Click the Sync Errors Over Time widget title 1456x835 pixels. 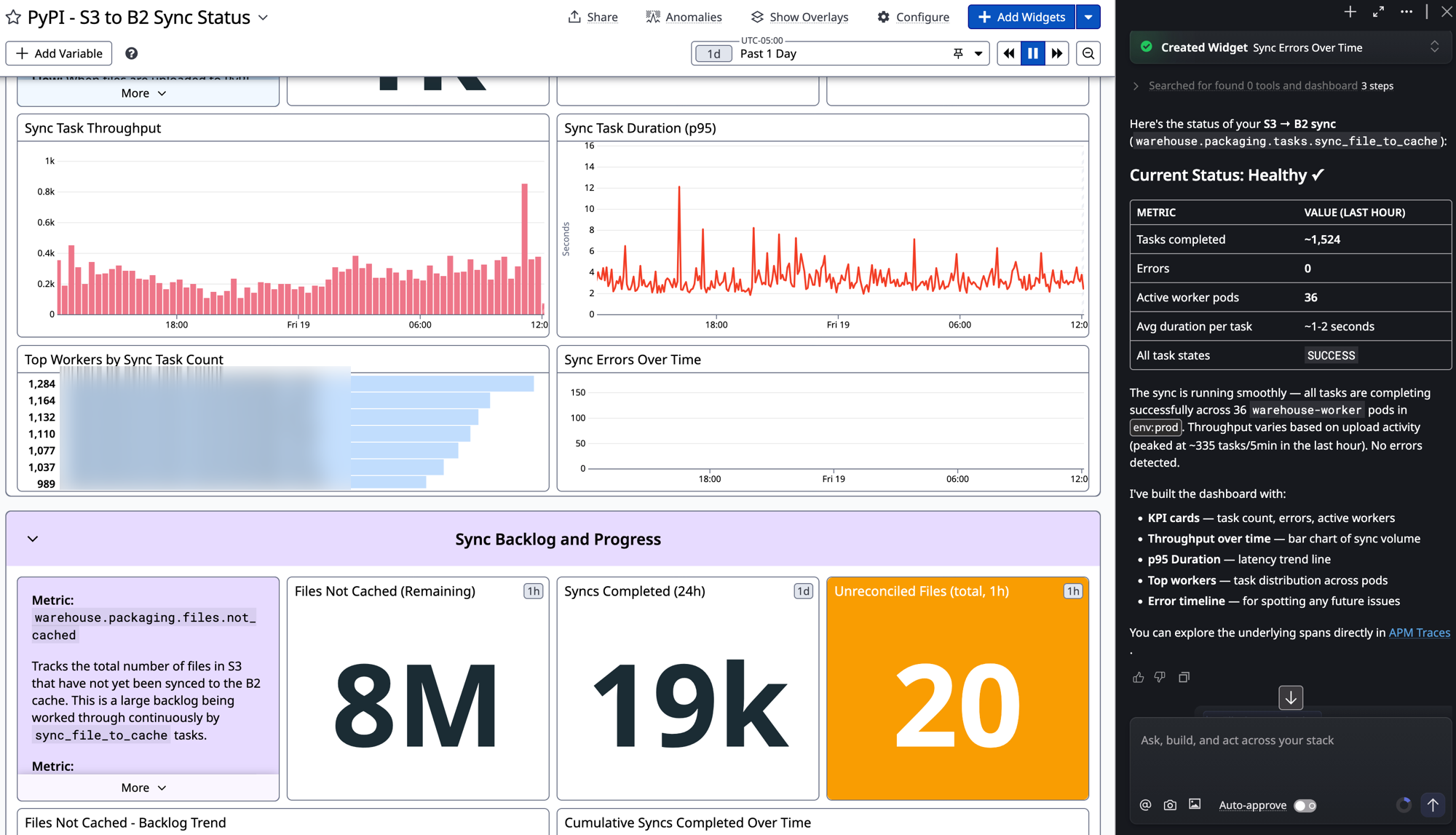(633, 360)
